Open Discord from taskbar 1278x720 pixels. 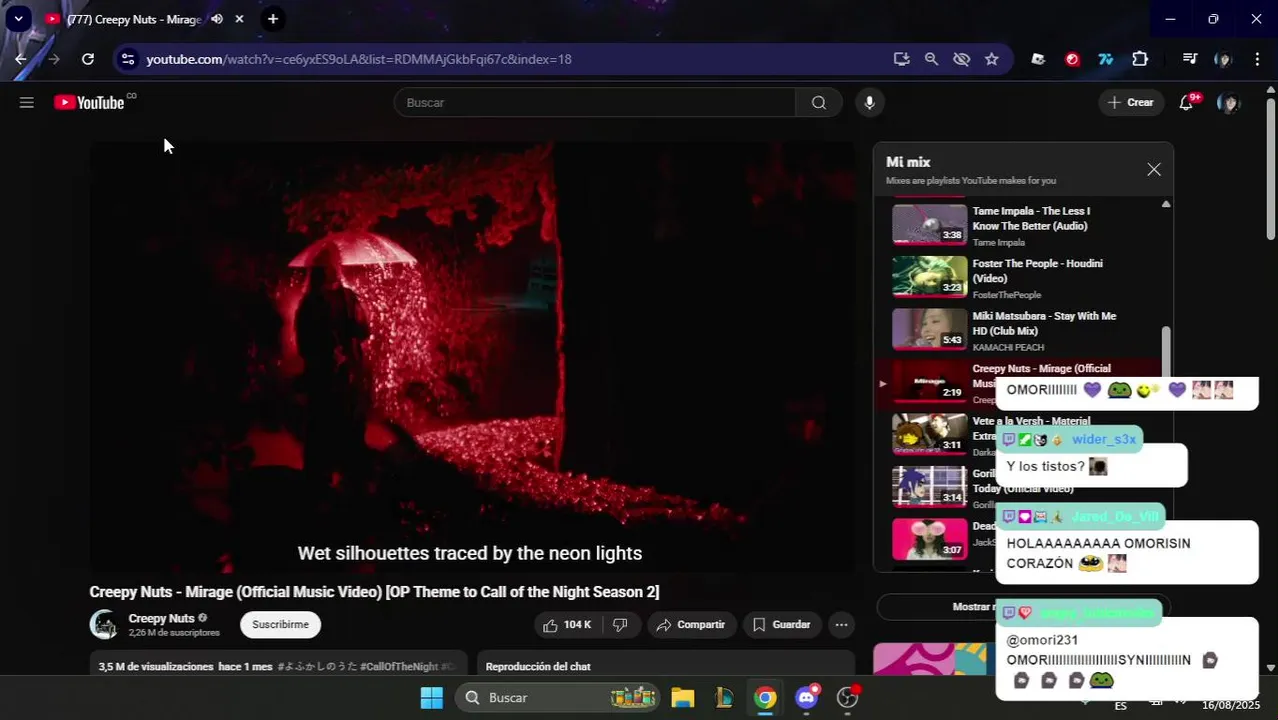pos(807,698)
